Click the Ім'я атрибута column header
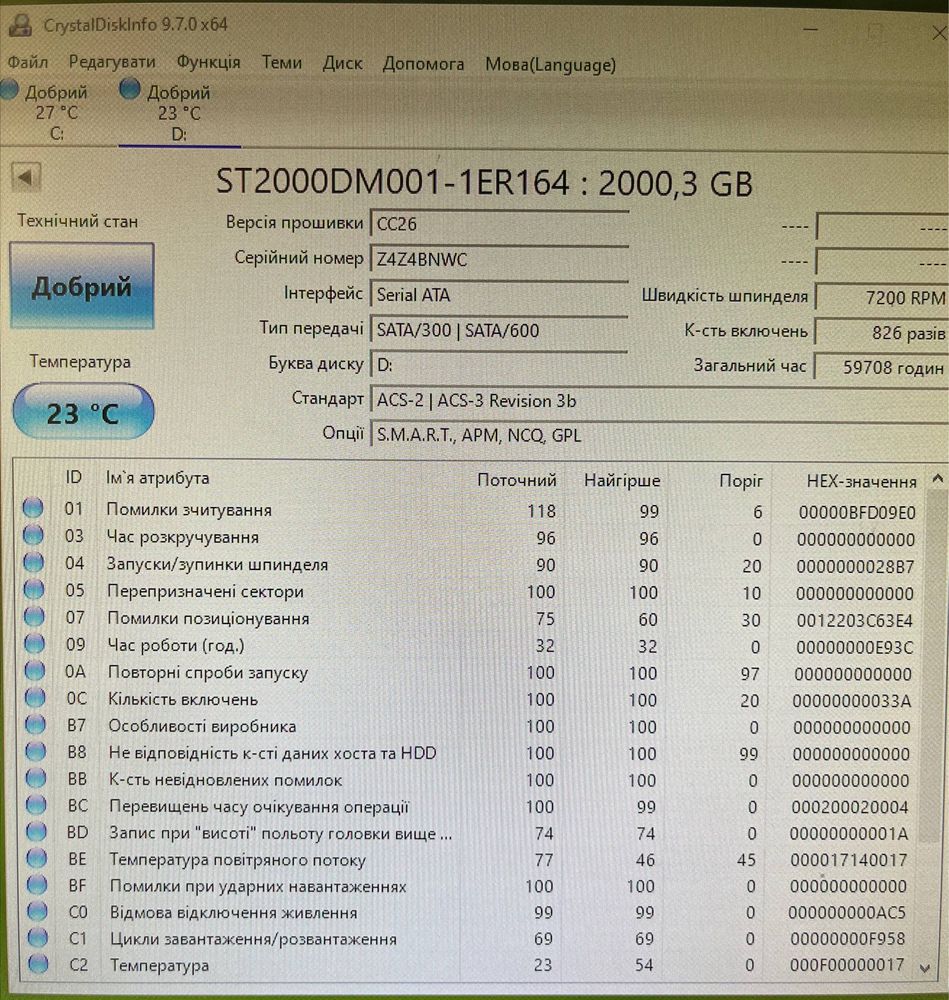 158,478
